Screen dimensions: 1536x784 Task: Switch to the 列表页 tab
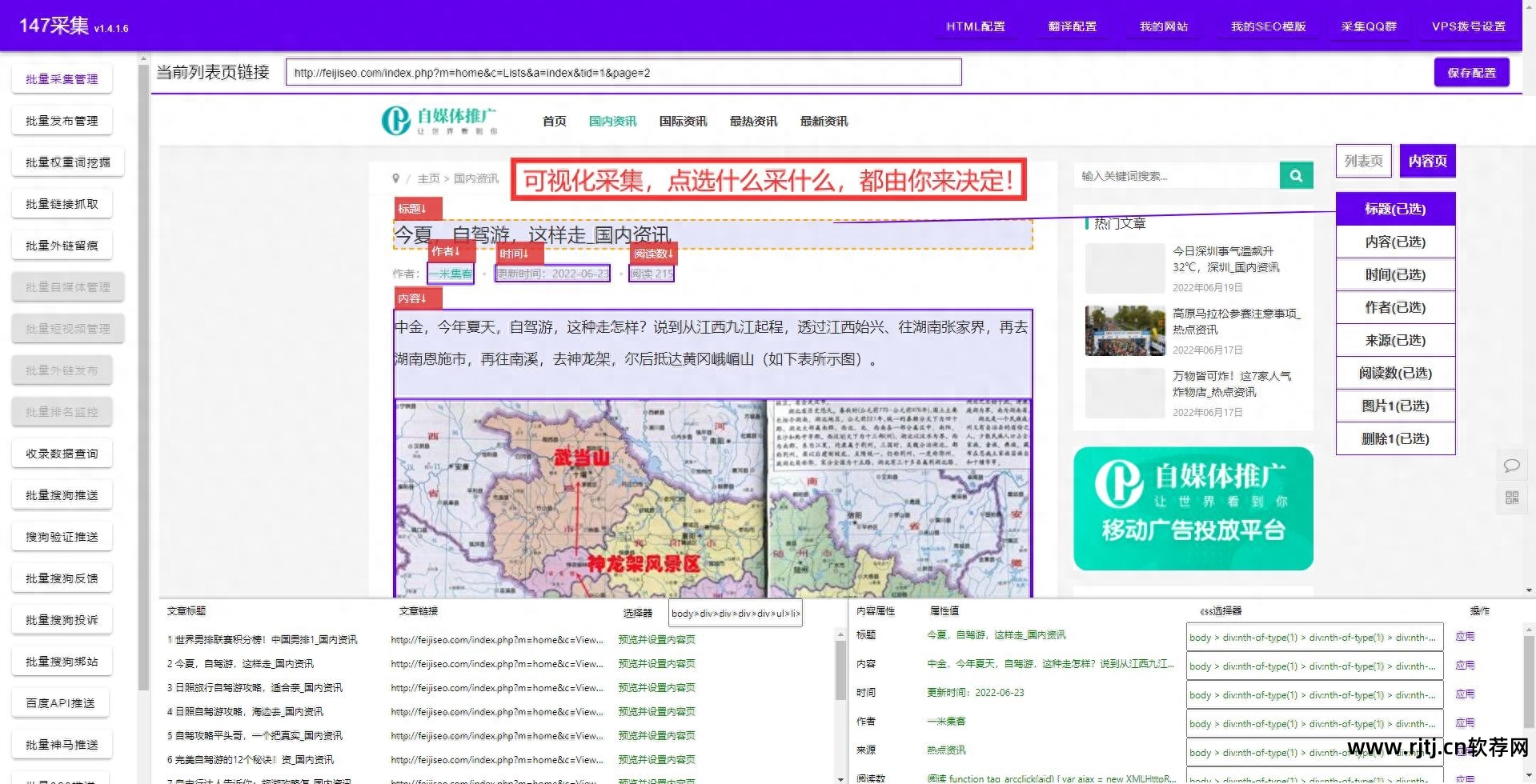1363,161
